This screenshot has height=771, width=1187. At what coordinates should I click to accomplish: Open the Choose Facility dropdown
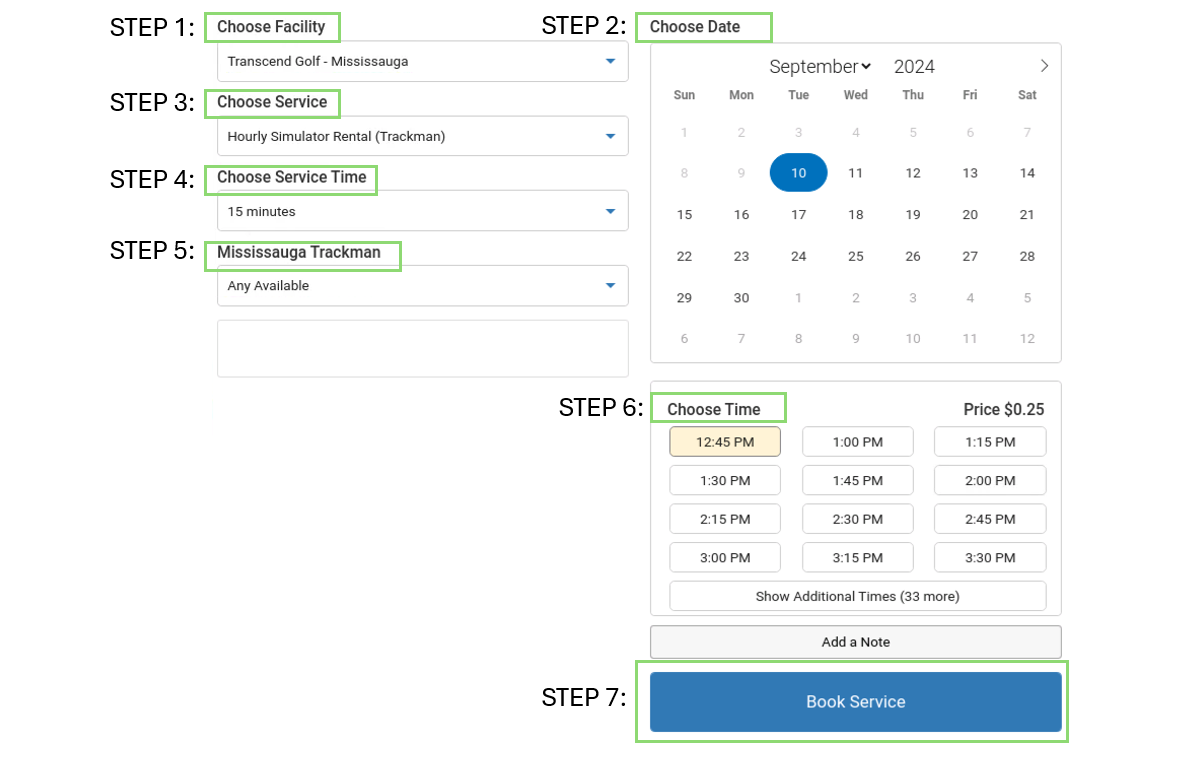(422, 61)
